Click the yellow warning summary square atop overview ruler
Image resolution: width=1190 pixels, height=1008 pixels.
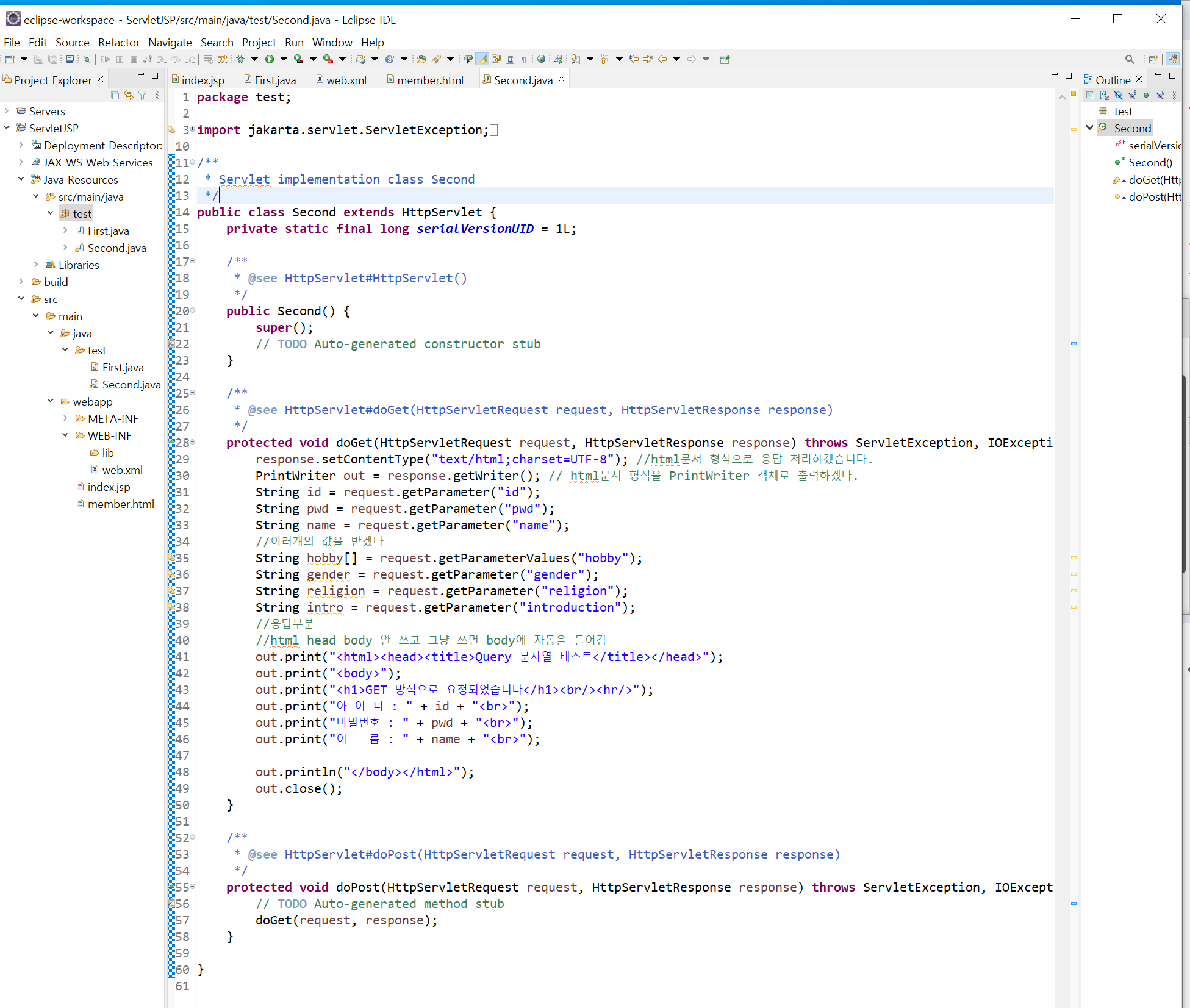pos(1074,93)
